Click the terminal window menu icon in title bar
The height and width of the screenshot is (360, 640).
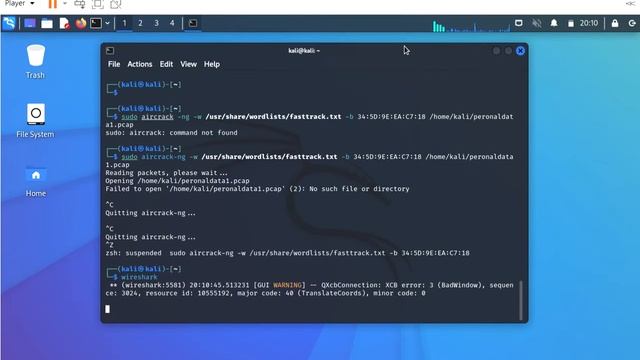click(x=110, y=51)
